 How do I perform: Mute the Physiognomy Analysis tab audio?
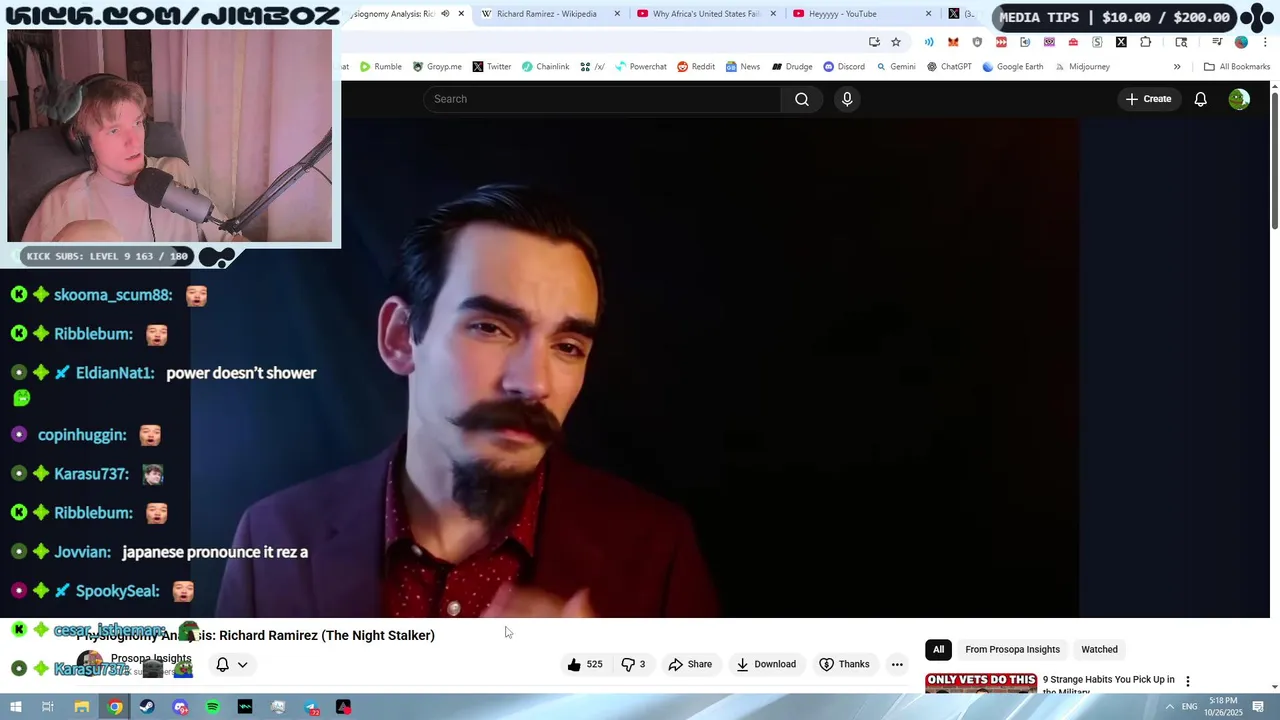click(445, 14)
